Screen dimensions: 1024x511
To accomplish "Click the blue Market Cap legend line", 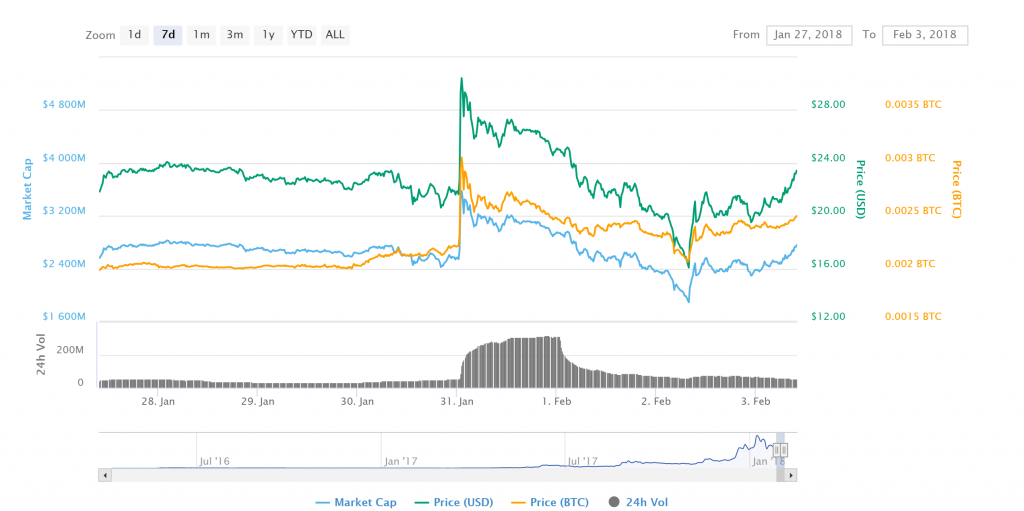I will pyautogui.click(x=322, y=502).
